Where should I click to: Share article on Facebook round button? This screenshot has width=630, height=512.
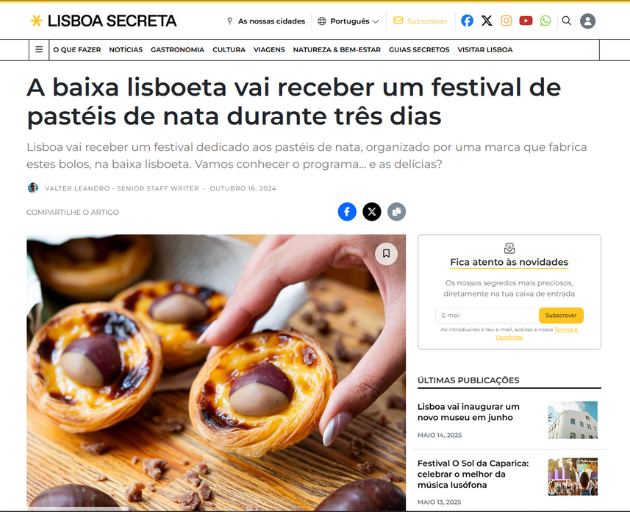point(347,211)
